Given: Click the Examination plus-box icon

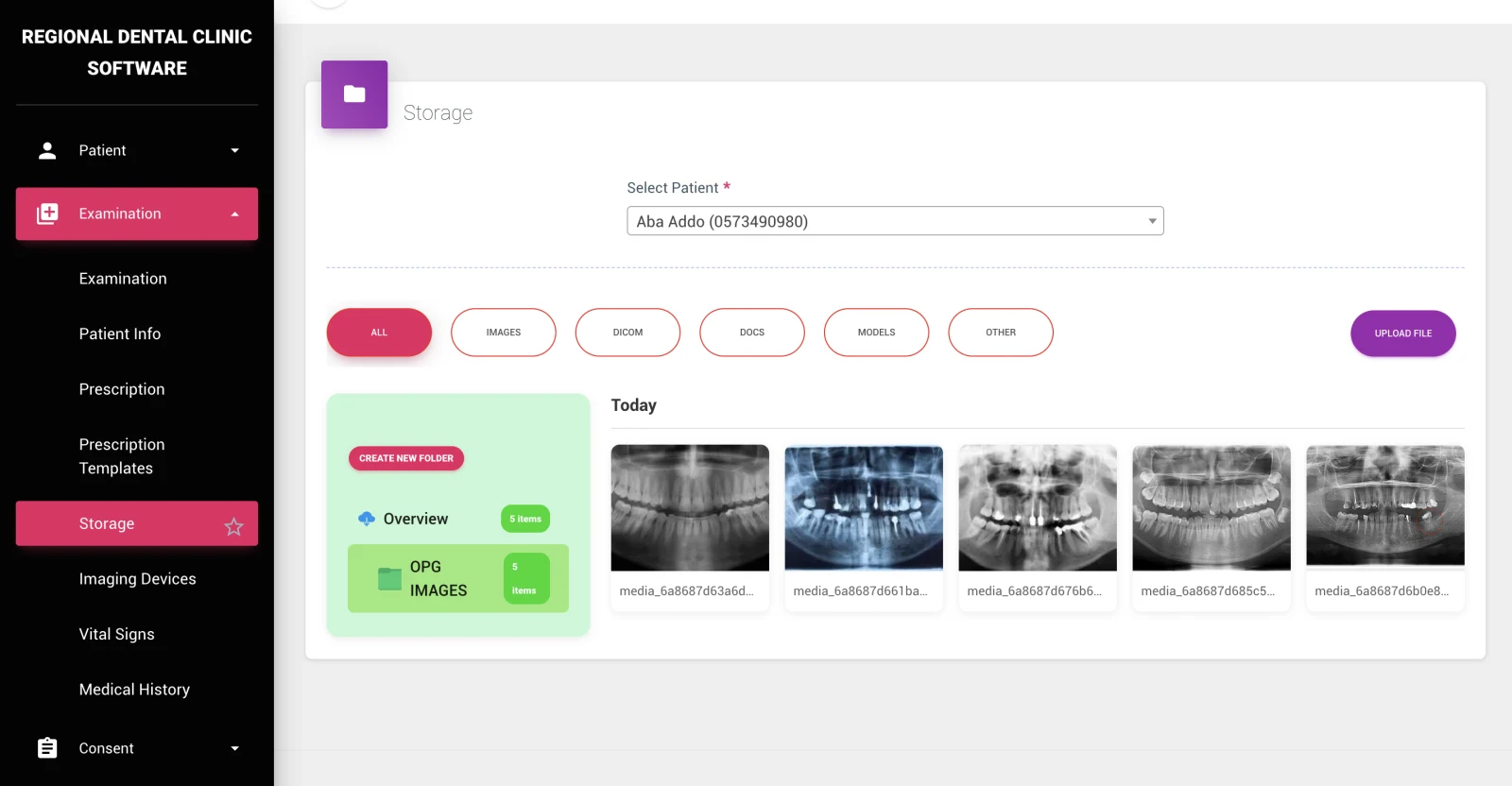Looking at the screenshot, I should (47, 214).
